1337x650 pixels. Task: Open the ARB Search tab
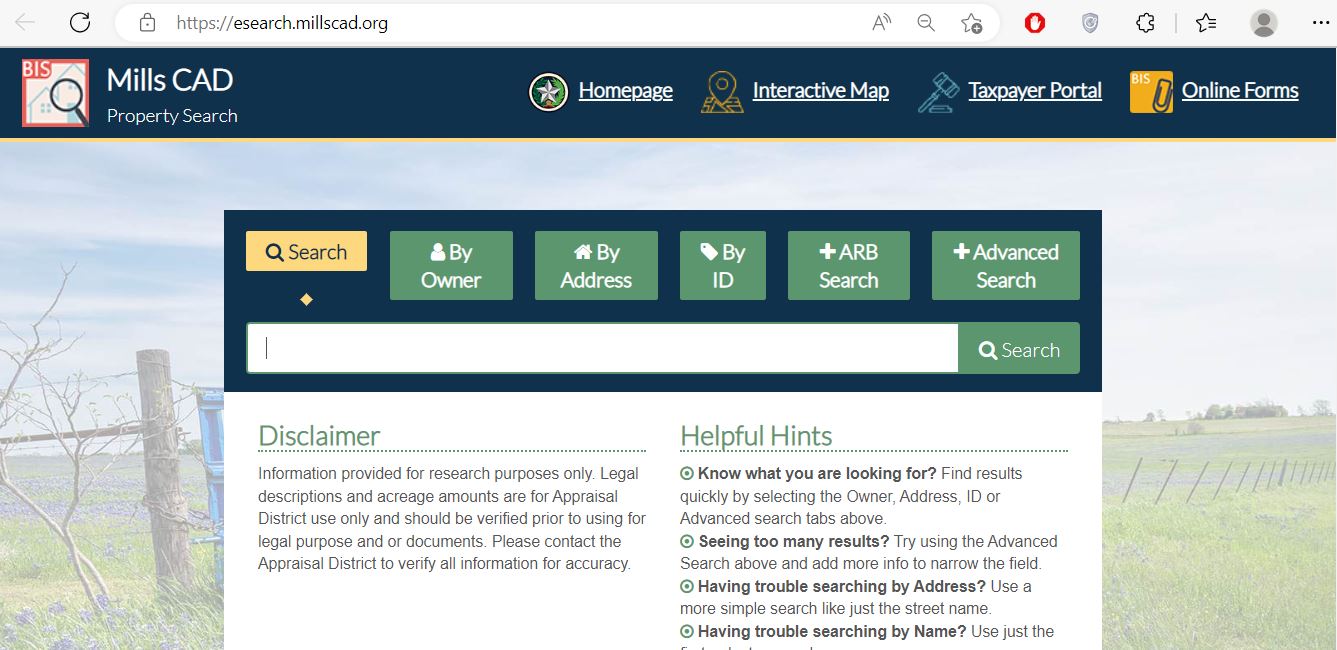(x=848, y=266)
